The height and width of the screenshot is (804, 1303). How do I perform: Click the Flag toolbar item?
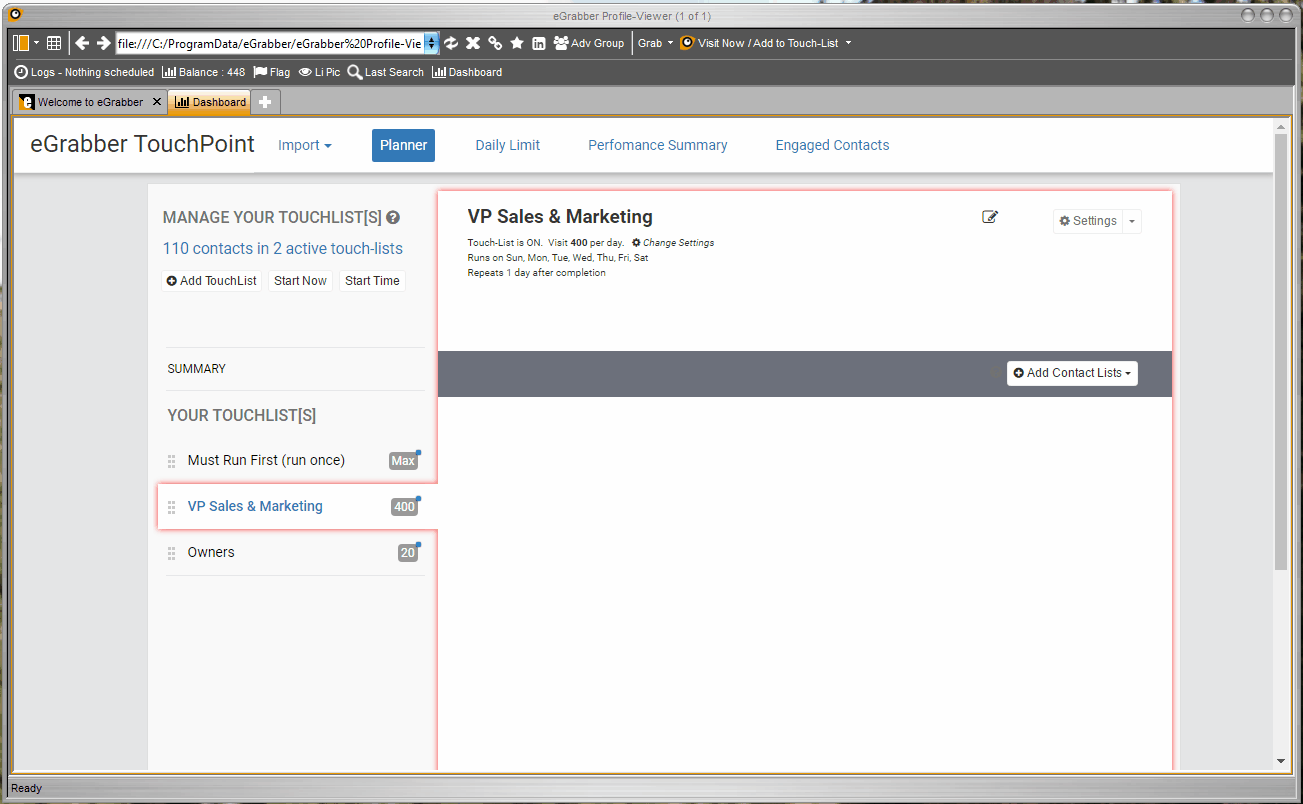tap(271, 72)
